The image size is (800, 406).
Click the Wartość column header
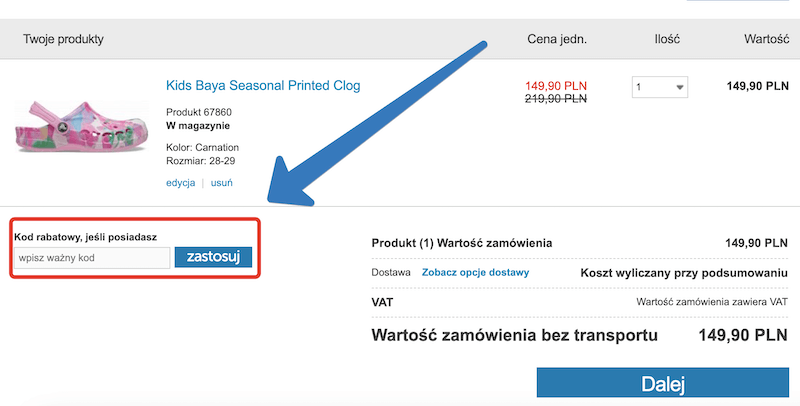click(x=767, y=40)
